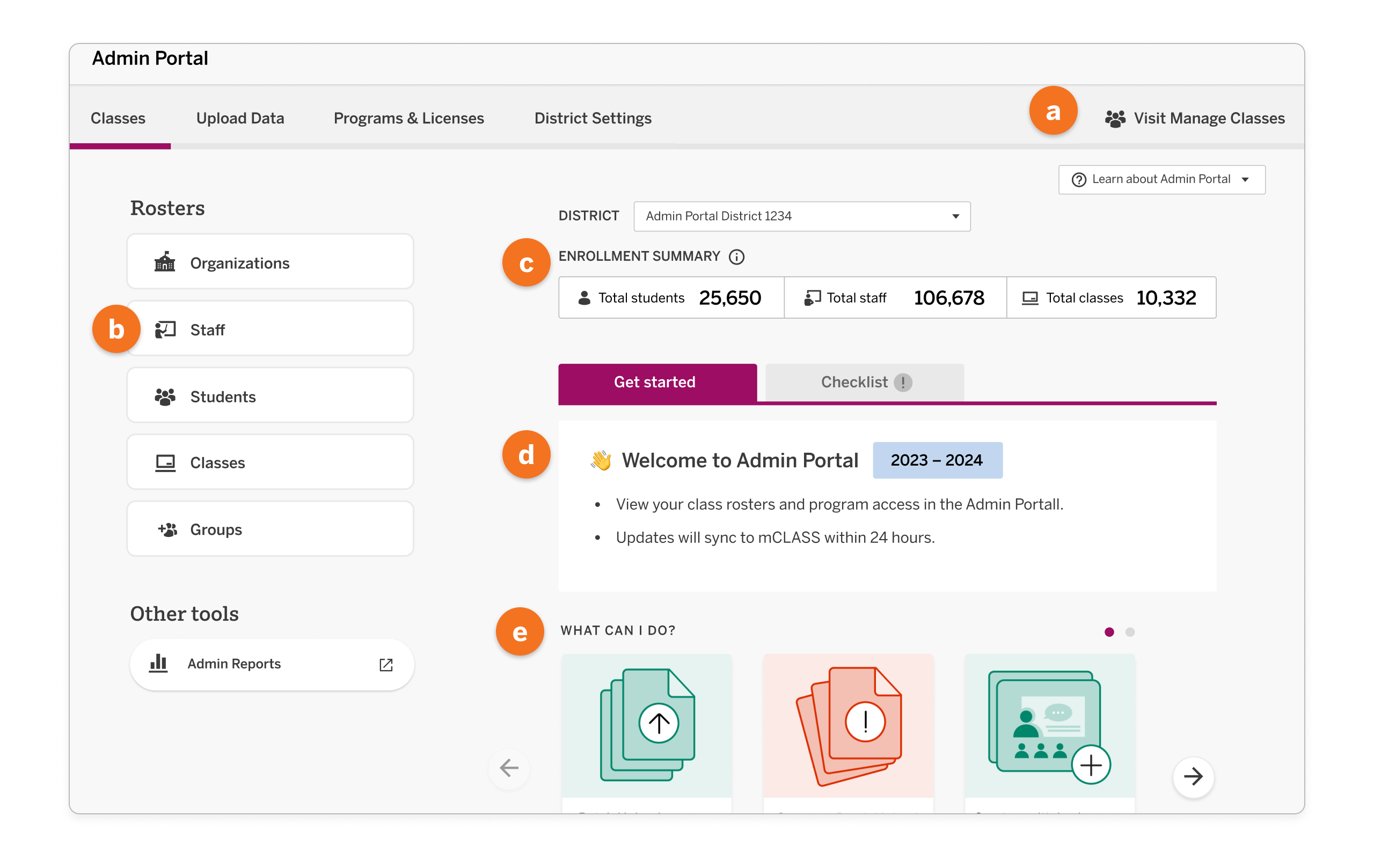Click the Visit Manage Classes link
Screen dimensions: 1374x868
pyautogui.click(x=1209, y=118)
